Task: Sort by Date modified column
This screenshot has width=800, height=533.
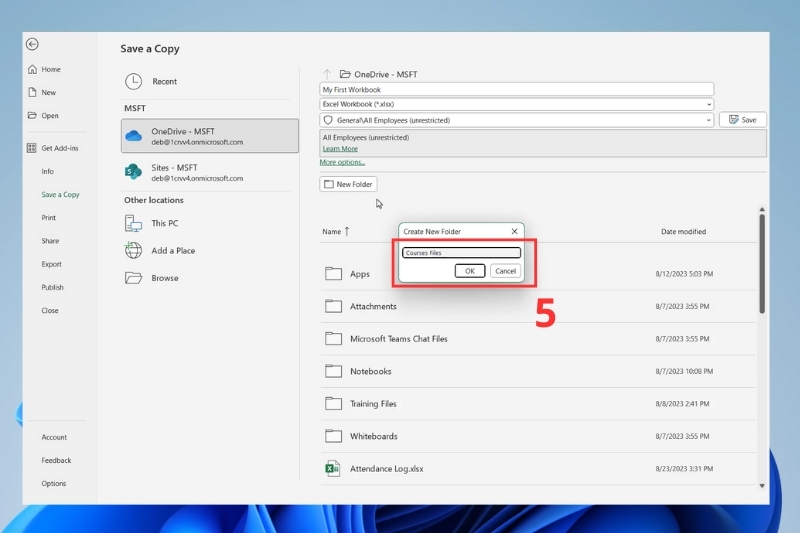Action: click(x=683, y=232)
